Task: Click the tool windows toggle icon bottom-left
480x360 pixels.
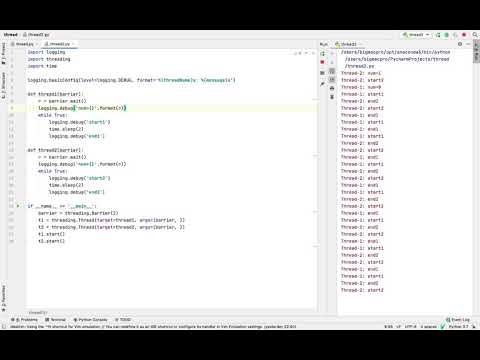Action: pos(4,327)
